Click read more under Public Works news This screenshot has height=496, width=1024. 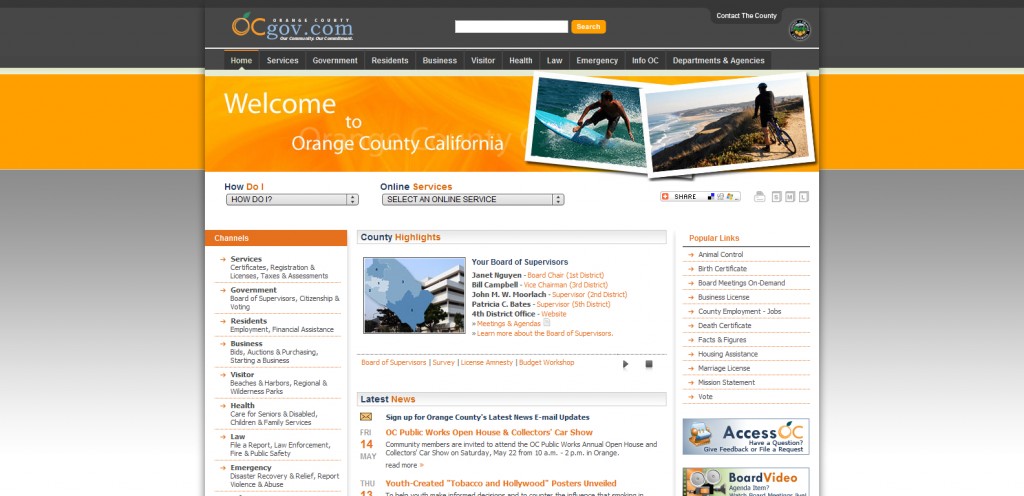404,465
